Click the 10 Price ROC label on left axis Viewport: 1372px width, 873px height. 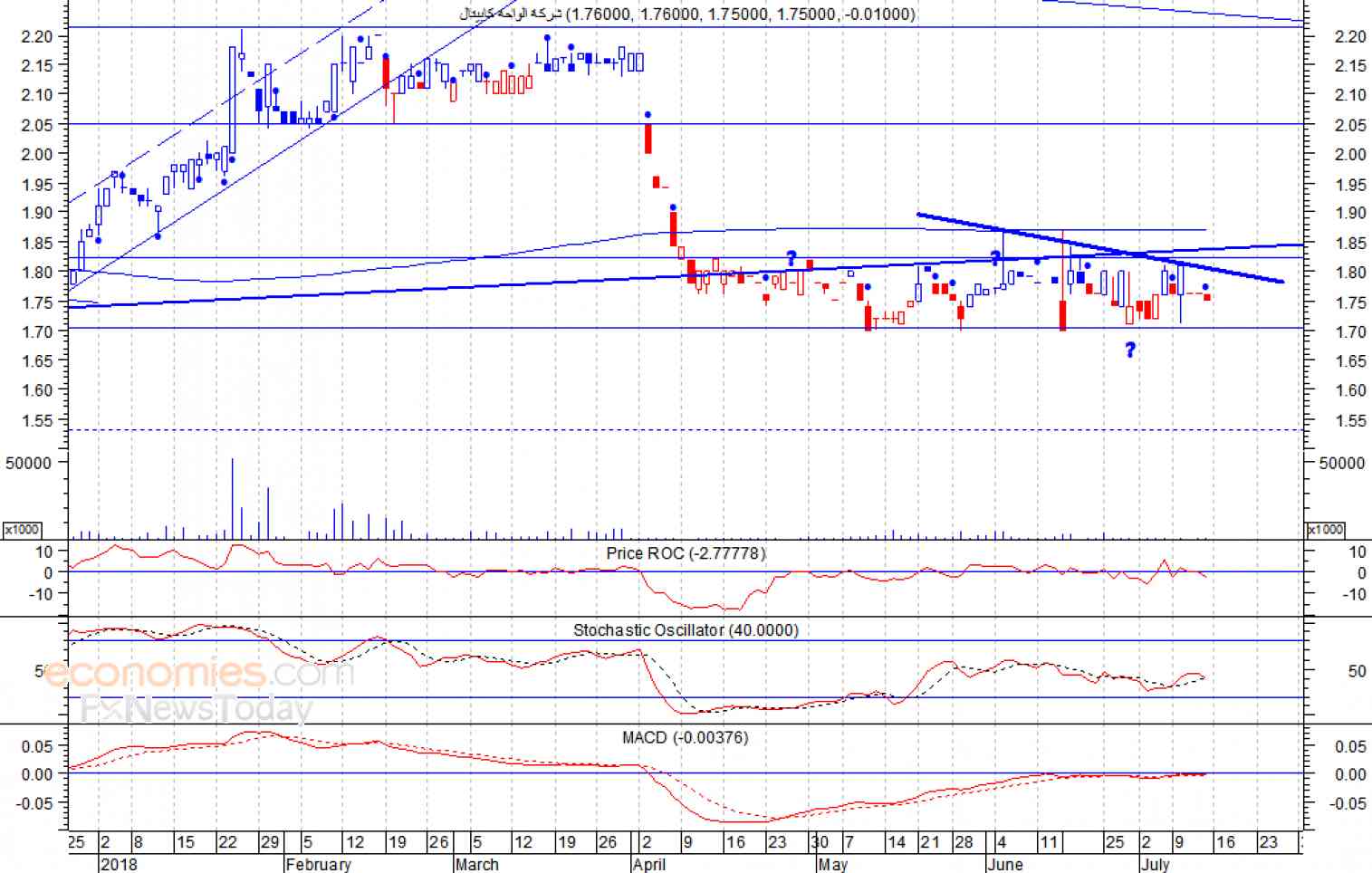[x=43, y=552]
